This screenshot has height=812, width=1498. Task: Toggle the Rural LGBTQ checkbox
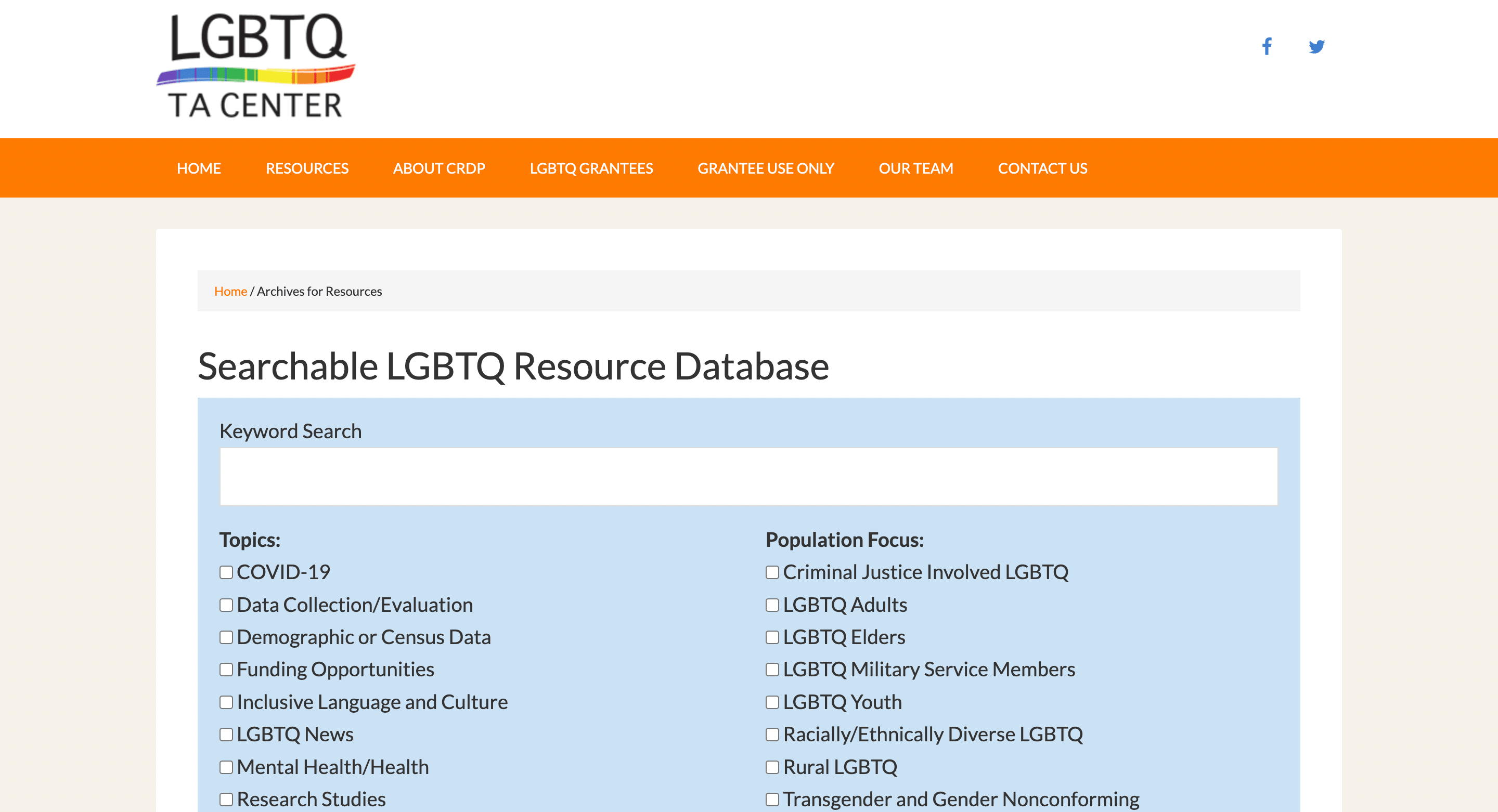(x=772, y=767)
